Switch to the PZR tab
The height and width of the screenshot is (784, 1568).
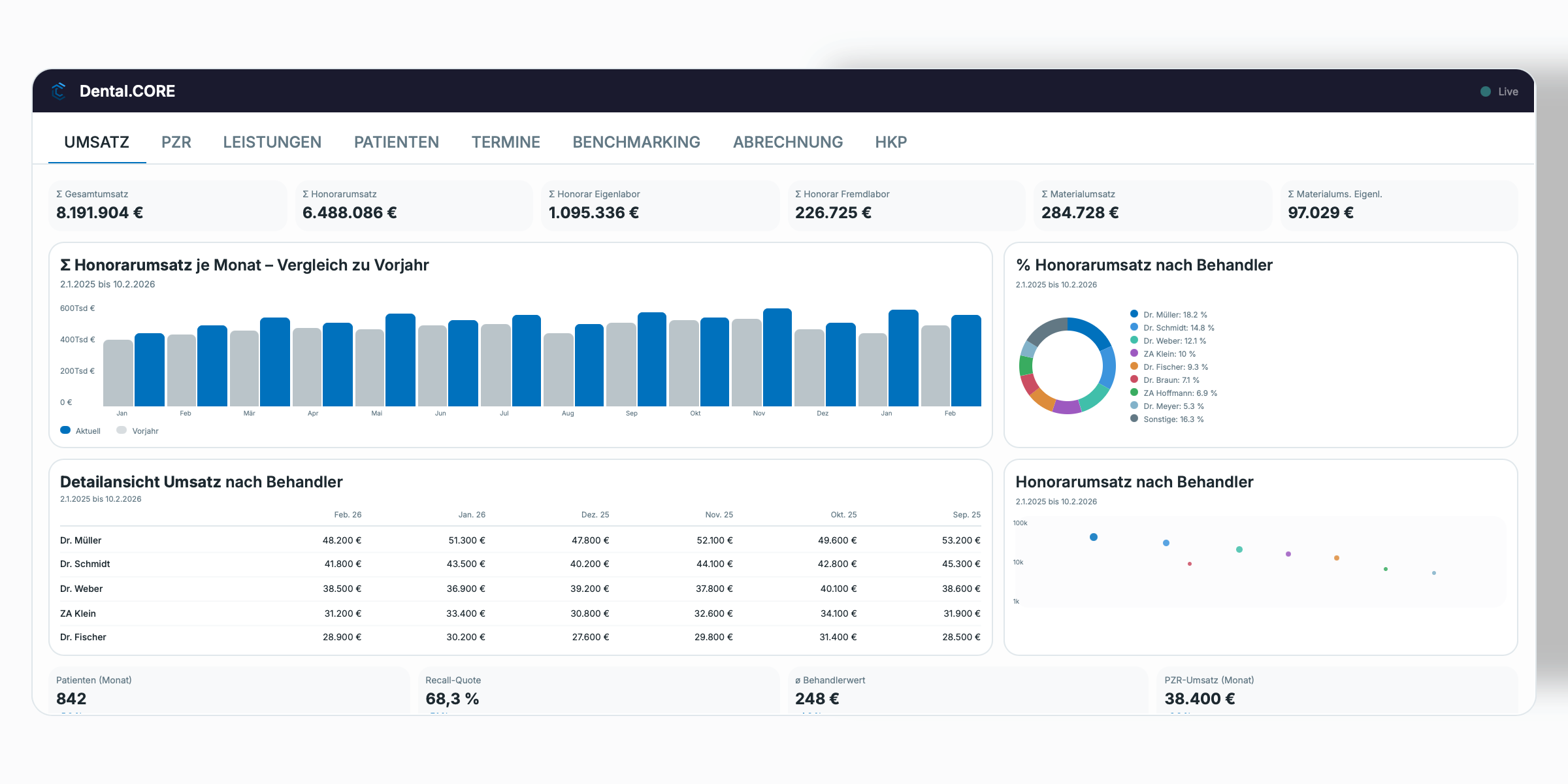point(176,142)
